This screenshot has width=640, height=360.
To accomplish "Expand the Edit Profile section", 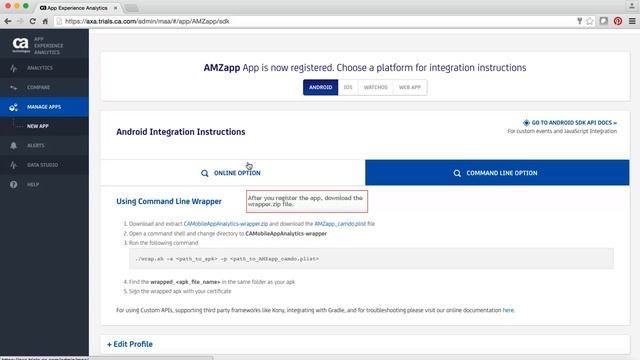I will [130, 344].
